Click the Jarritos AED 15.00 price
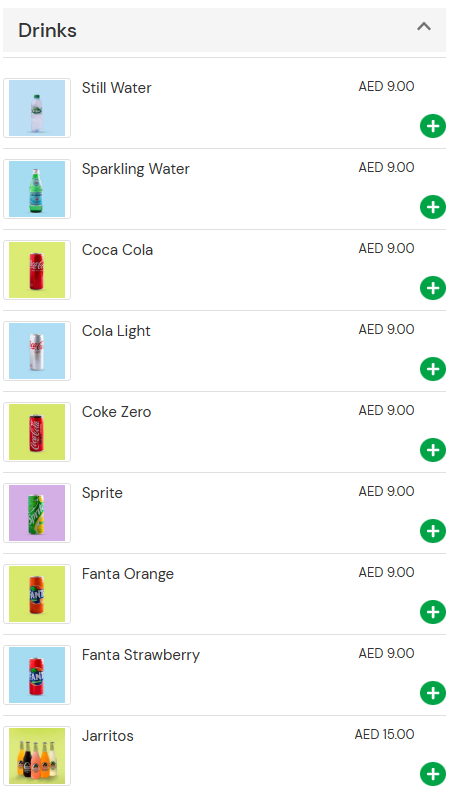The width and height of the screenshot is (461, 804). pos(384,734)
